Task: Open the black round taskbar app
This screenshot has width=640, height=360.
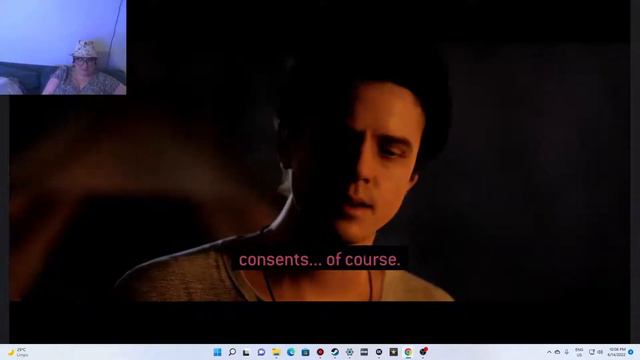Action: [379, 352]
